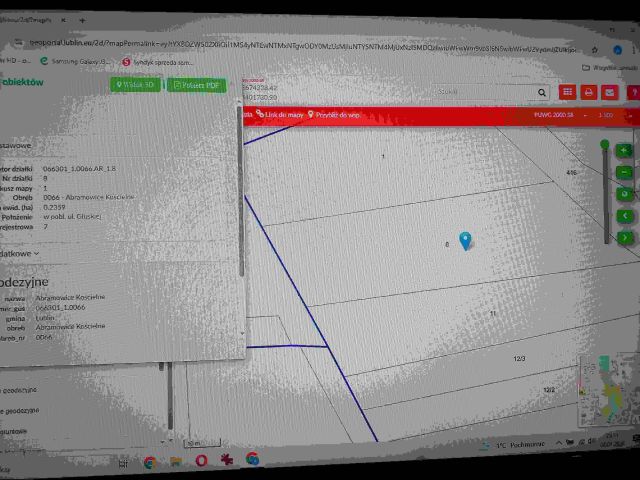Click the info panel vertical scrollbar
This screenshot has height=480, width=640.
click(240, 191)
